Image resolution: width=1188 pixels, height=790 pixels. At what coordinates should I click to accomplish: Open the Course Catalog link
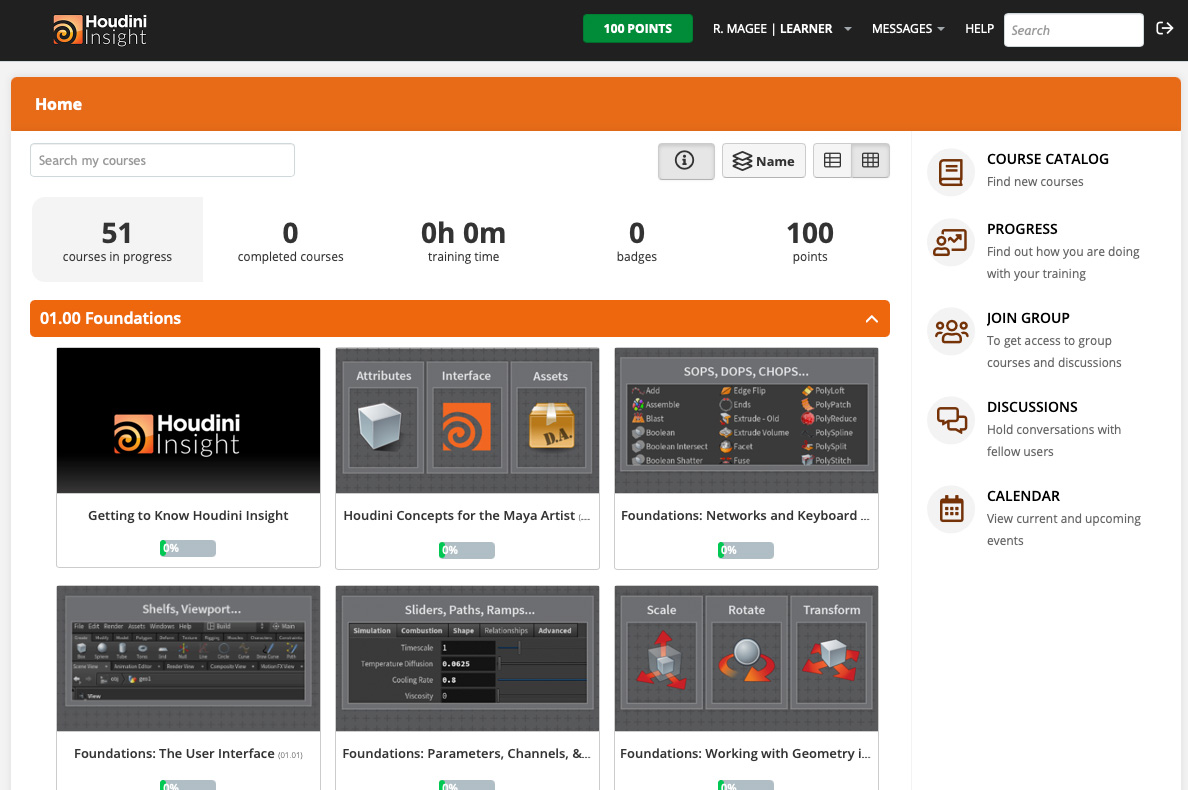1047,159
